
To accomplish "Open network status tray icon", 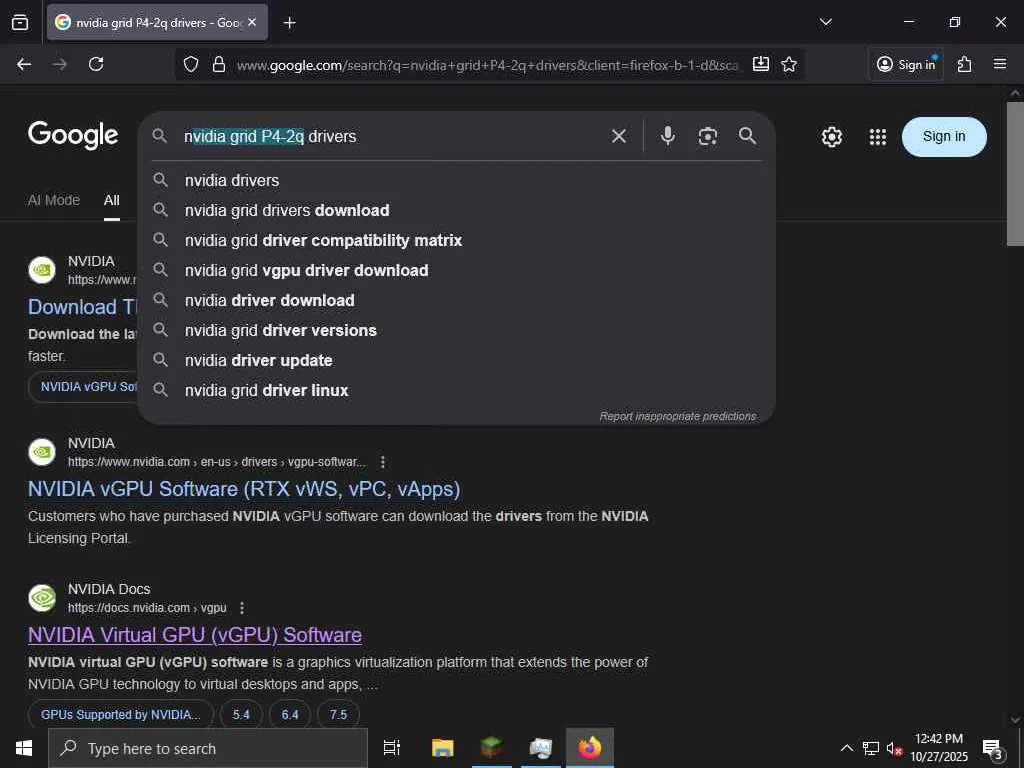I will (x=871, y=748).
